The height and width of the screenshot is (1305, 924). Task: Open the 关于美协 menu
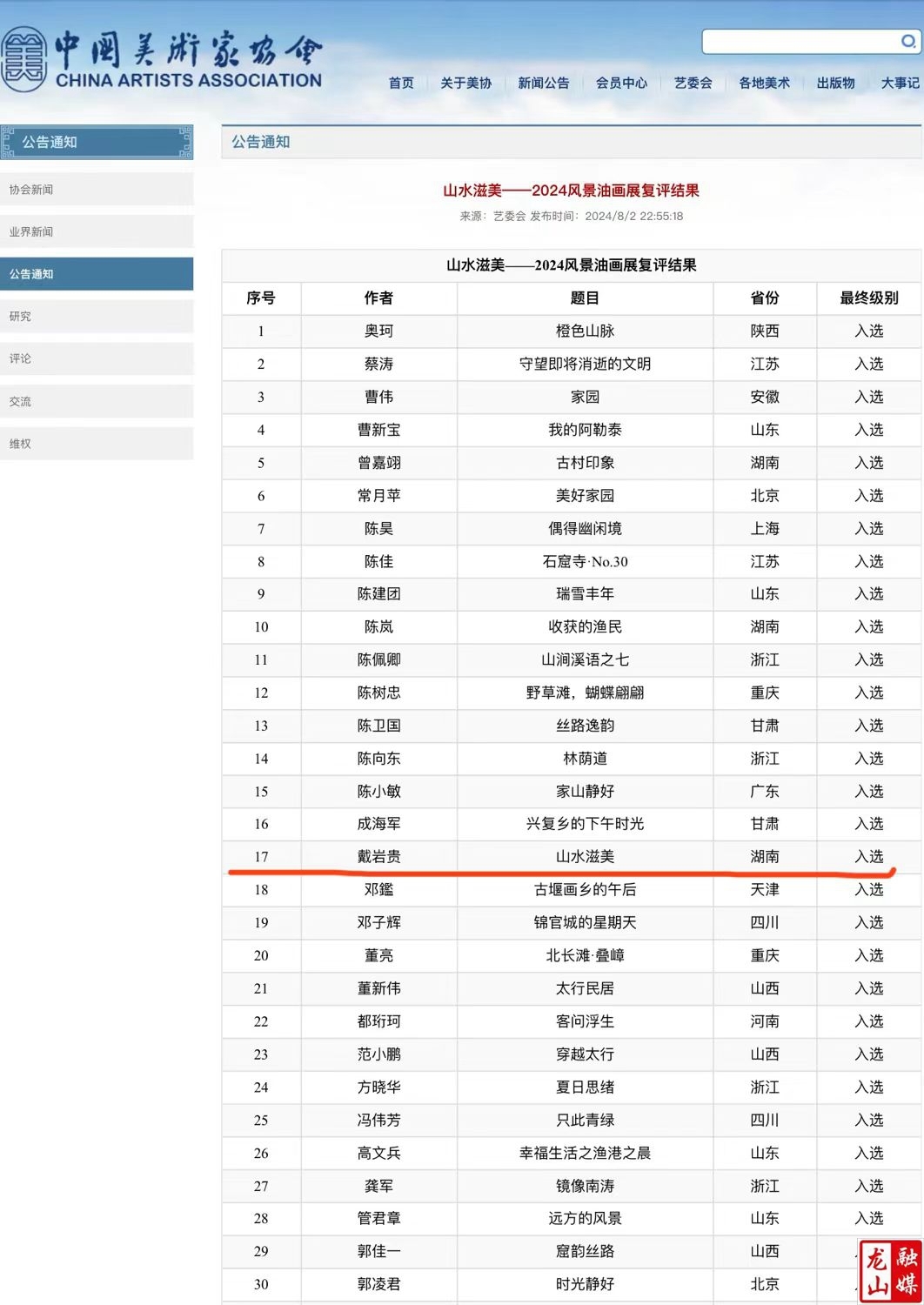(x=465, y=83)
